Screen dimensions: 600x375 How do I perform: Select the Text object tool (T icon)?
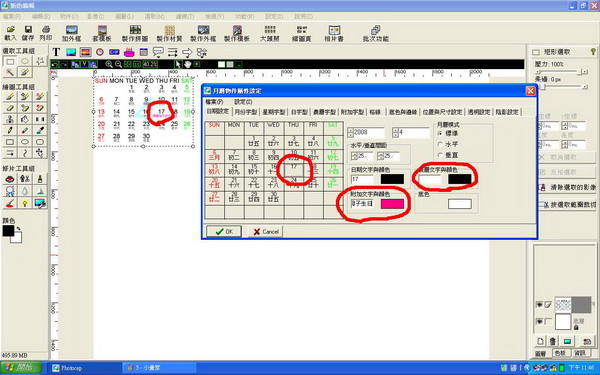(x=56, y=52)
